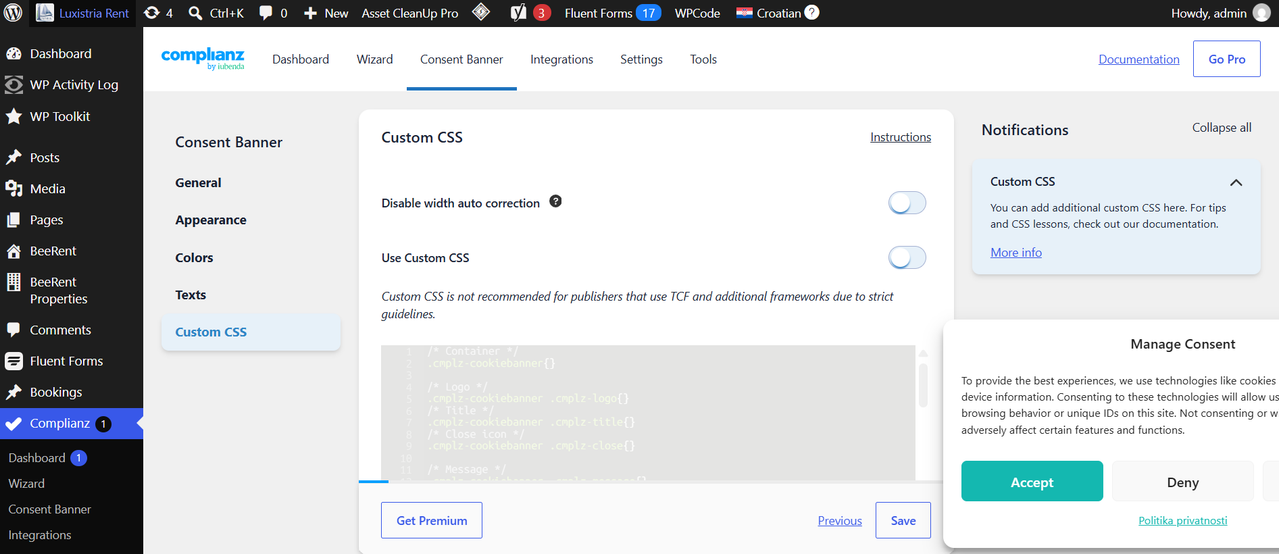
Task: Open BeeRent menu
Action: pos(71,251)
